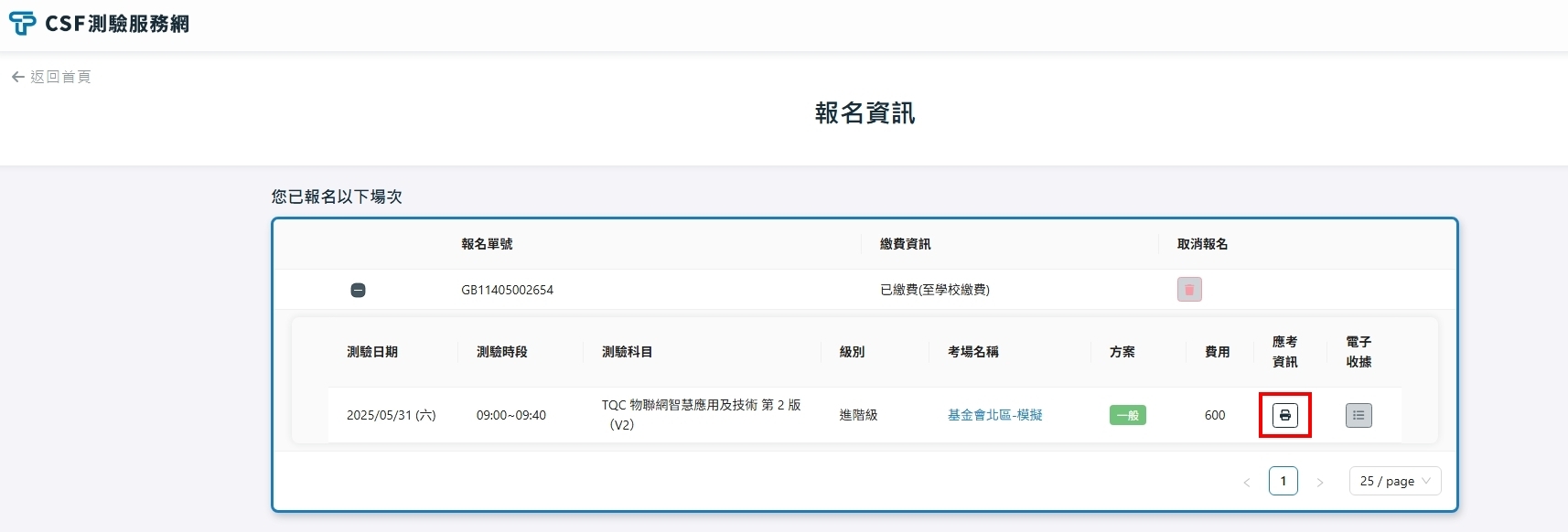
Task: Go to next page arrow
Action: coord(1320,482)
